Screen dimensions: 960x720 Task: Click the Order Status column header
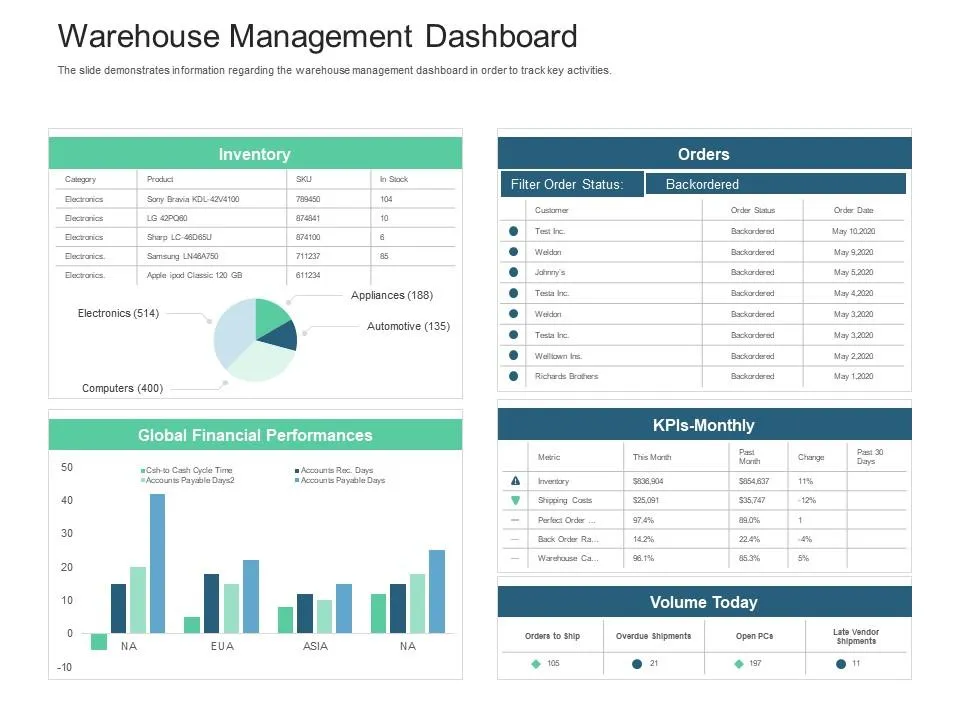click(x=752, y=210)
